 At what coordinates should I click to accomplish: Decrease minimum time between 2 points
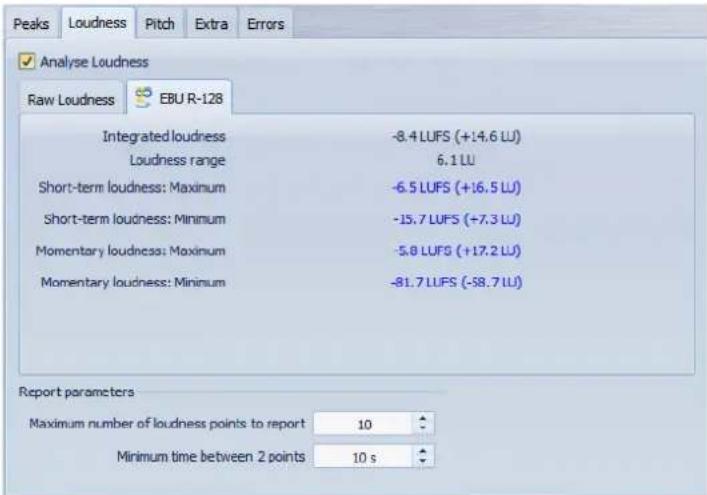422,461
